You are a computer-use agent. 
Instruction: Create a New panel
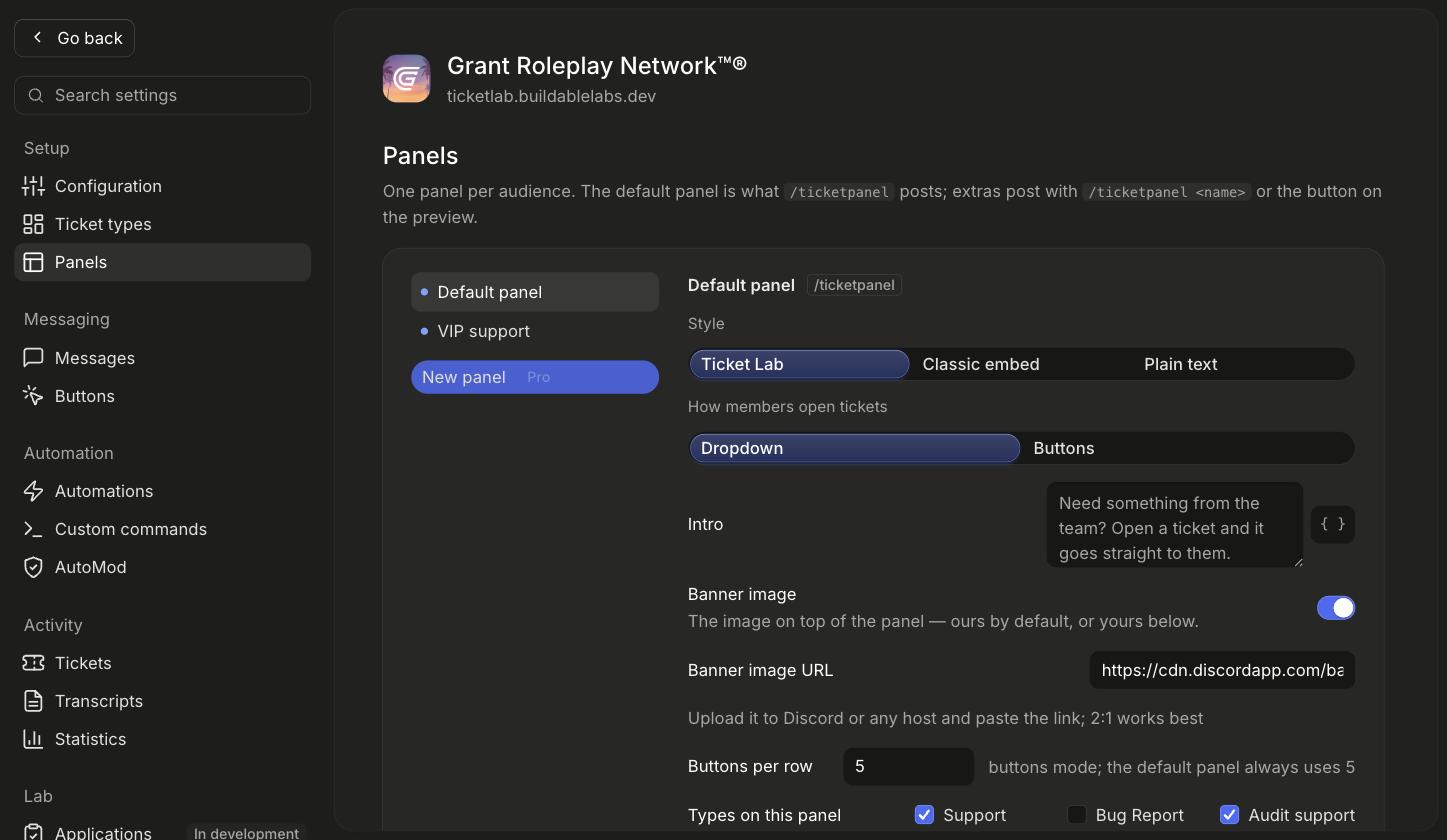535,377
